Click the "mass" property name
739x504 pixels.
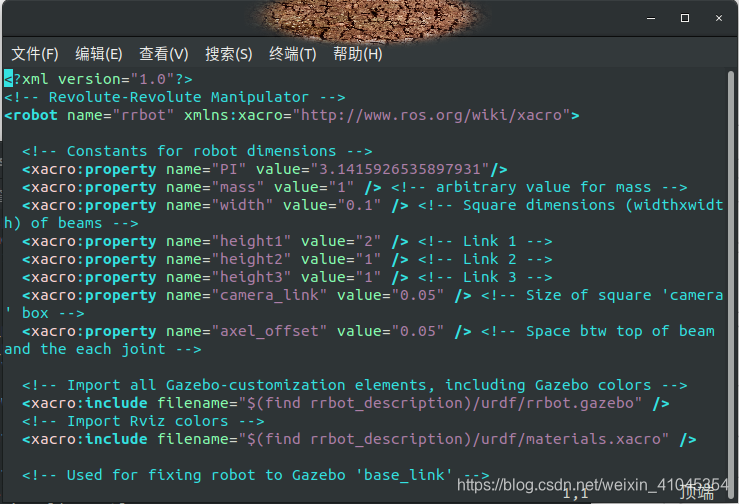click(x=238, y=187)
